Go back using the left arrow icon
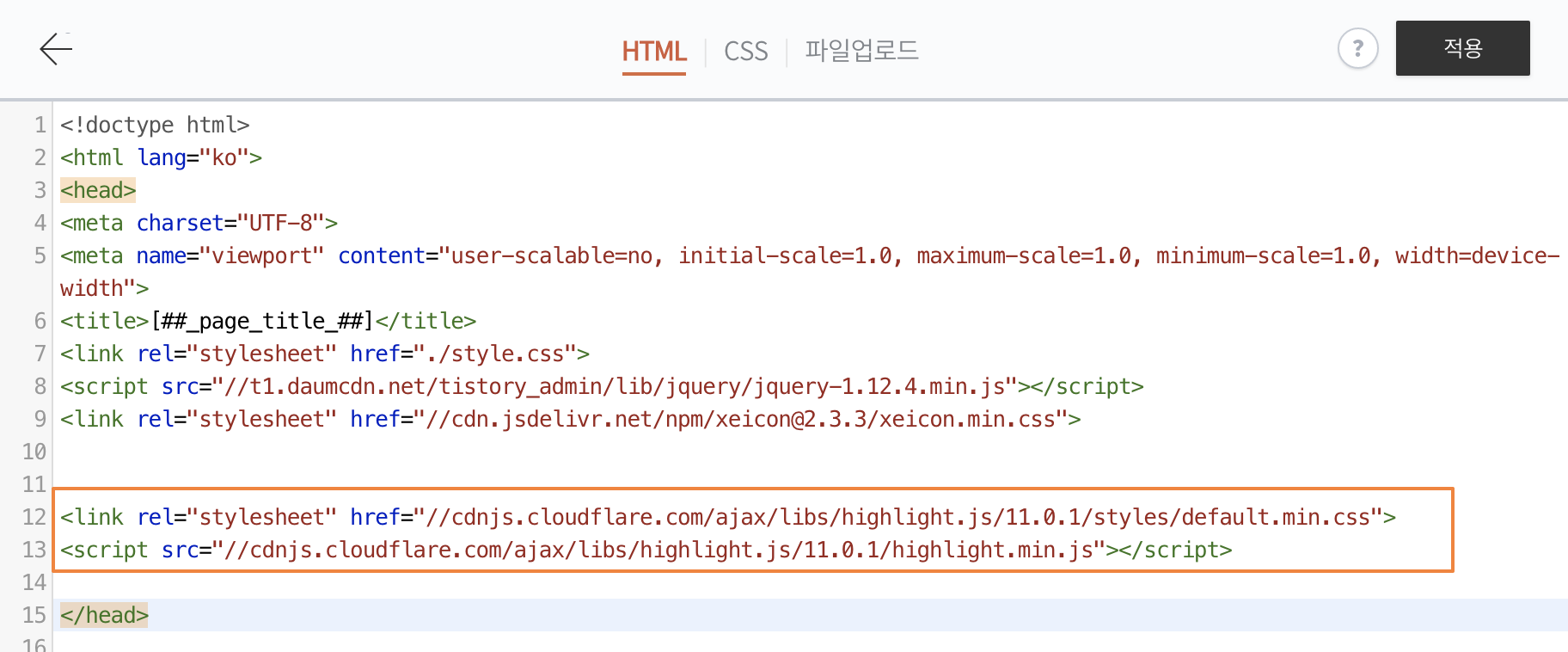1568x652 pixels. pyautogui.click(x=56, y=49)
